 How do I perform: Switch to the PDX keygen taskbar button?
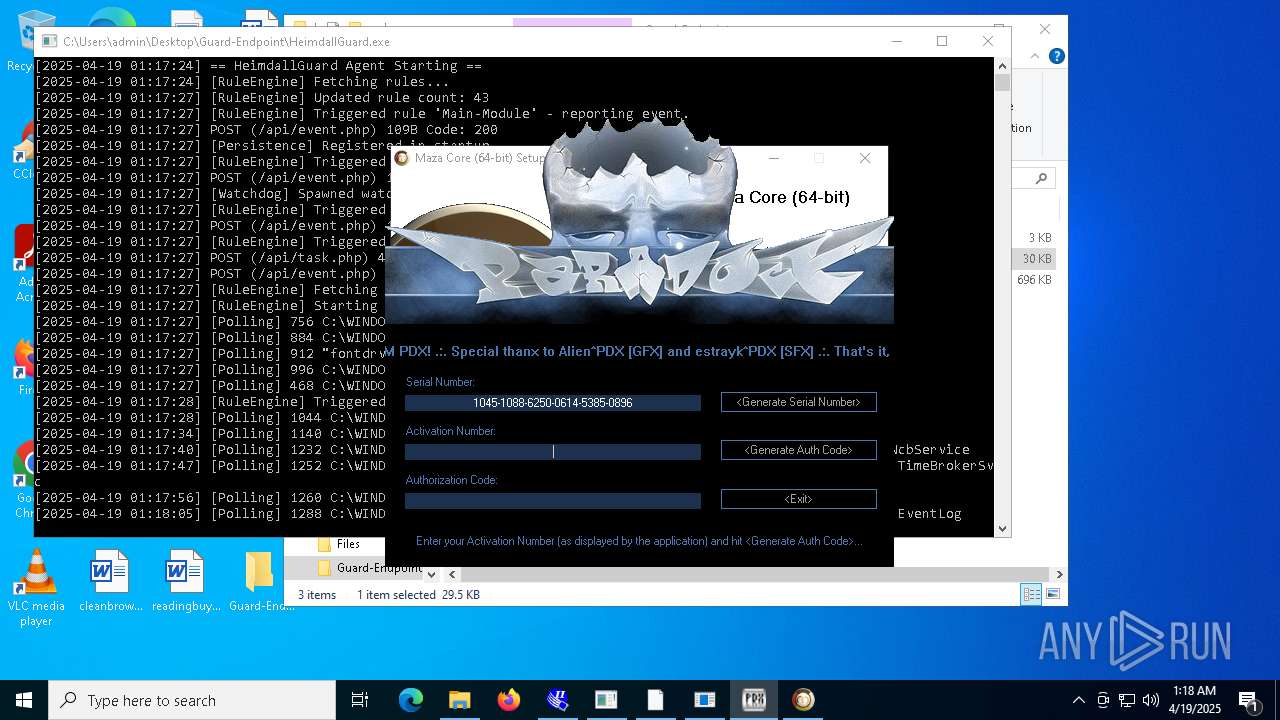(x=754, y=700)
